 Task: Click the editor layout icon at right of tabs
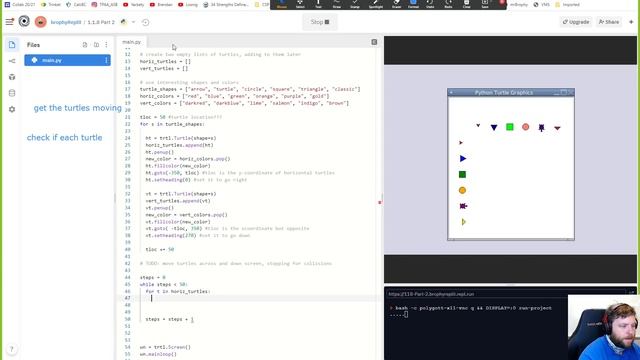point(374,42)
